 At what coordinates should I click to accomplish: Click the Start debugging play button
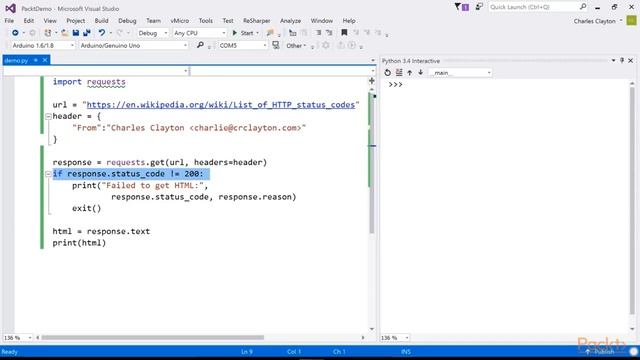click(x=235, y=33)
